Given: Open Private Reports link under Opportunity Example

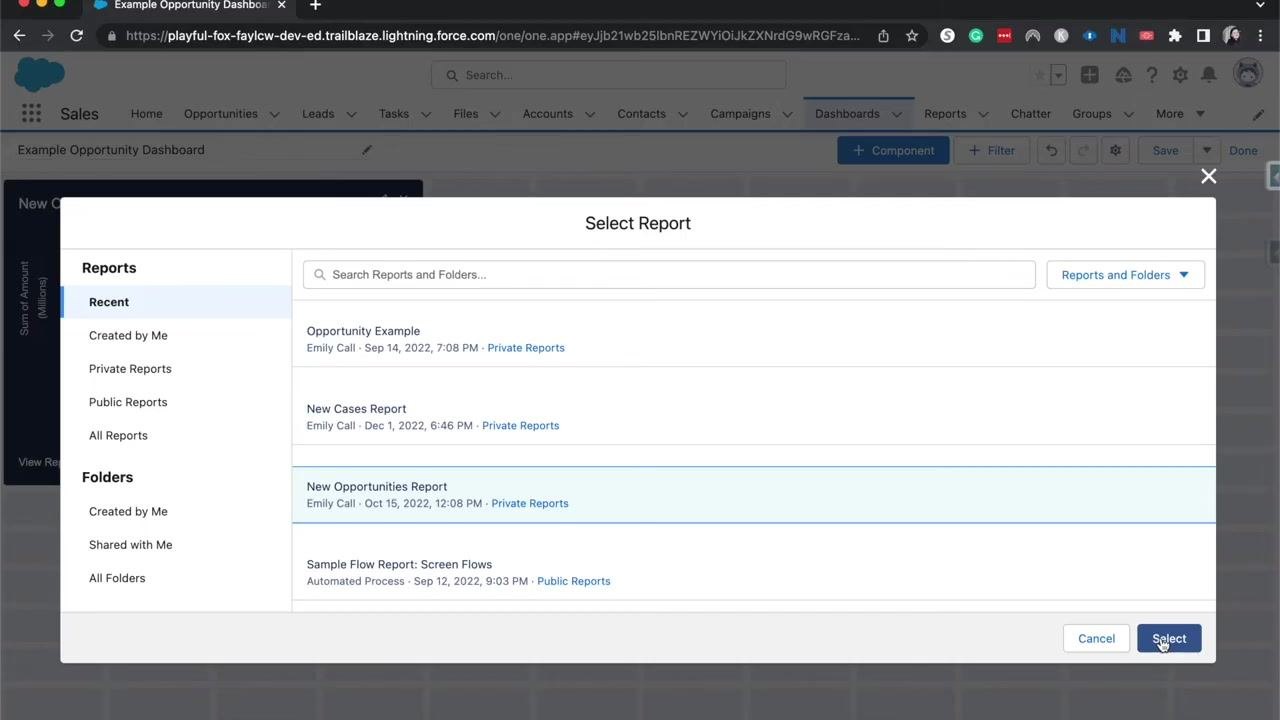Looking at the screenshot, I should [x=526, y=348].
